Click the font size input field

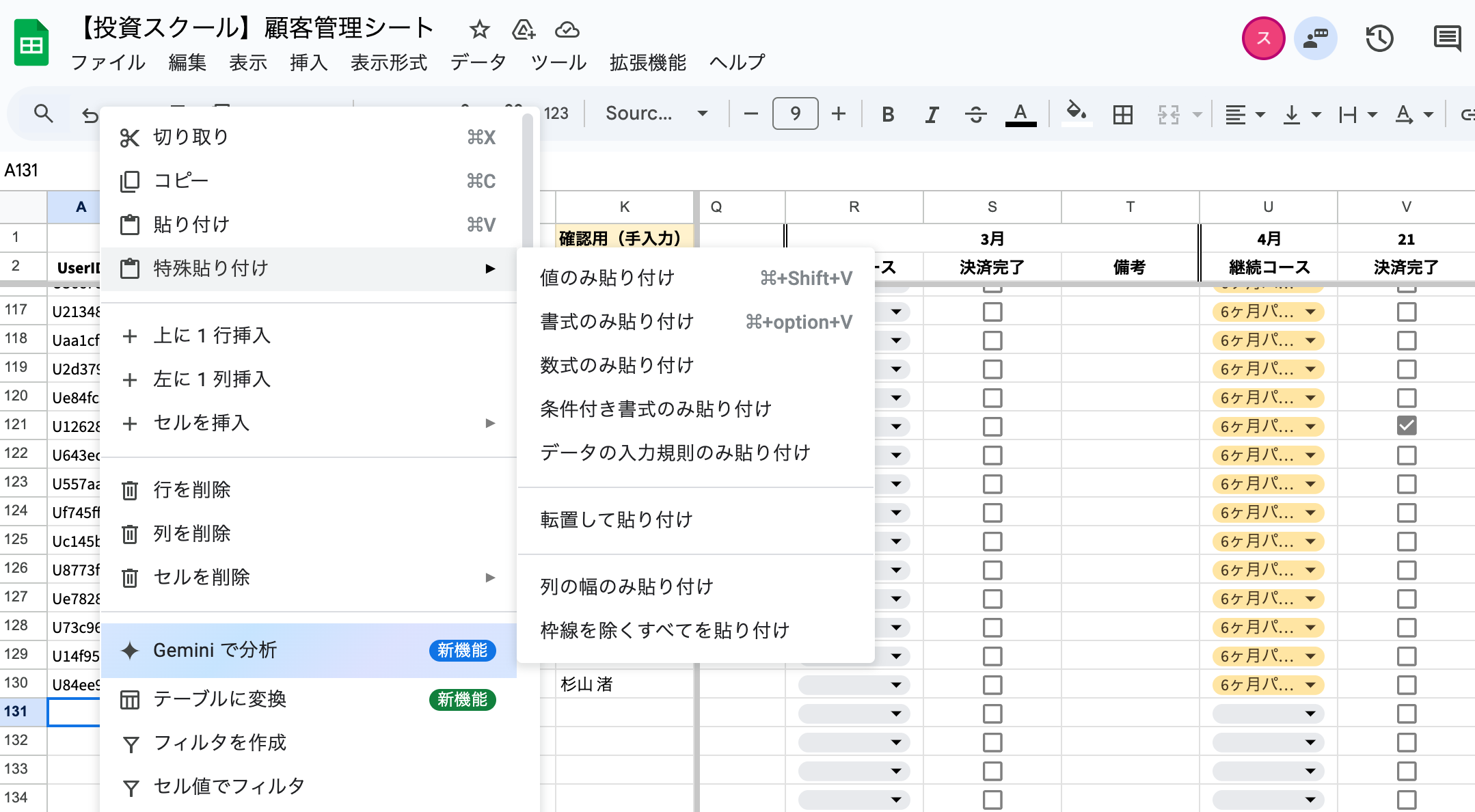click(x=795, y=113)
